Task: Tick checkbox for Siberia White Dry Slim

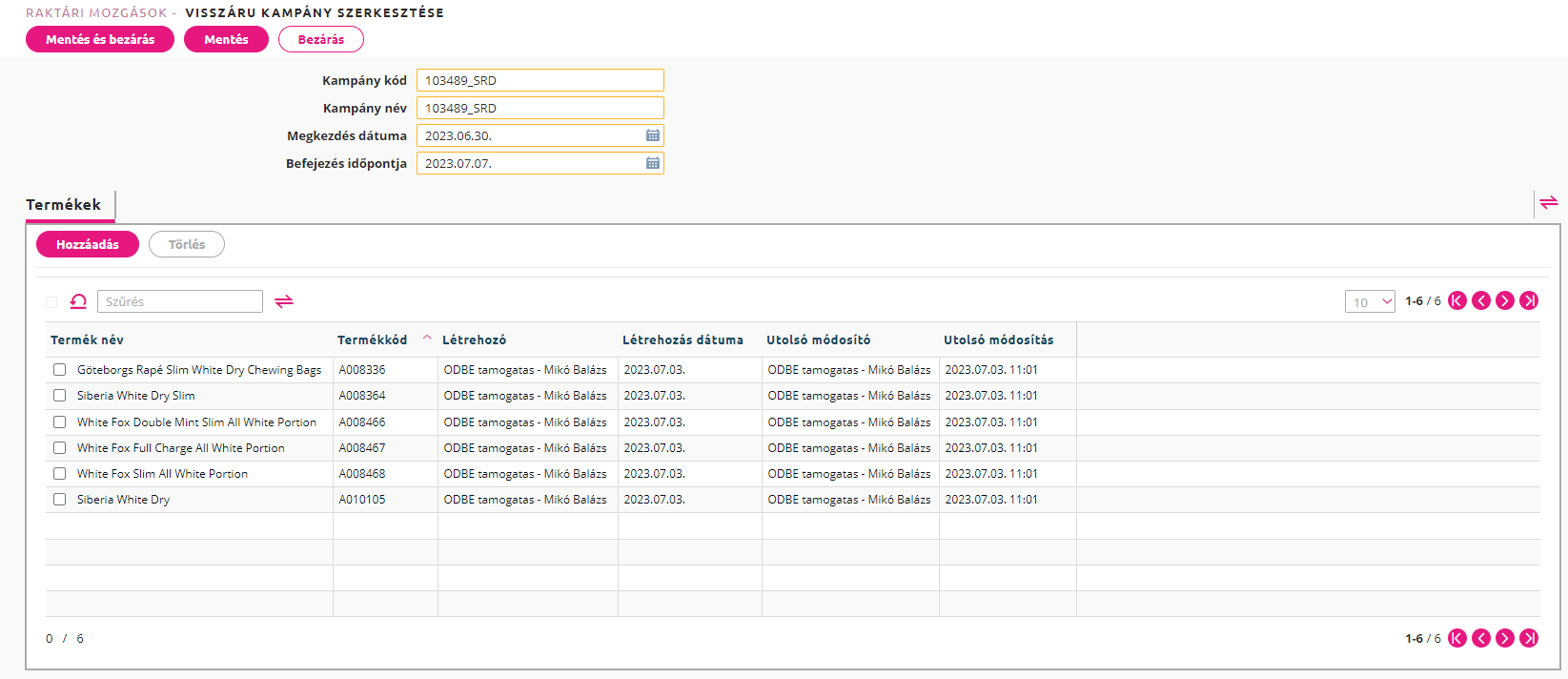Action: (60, 396)
